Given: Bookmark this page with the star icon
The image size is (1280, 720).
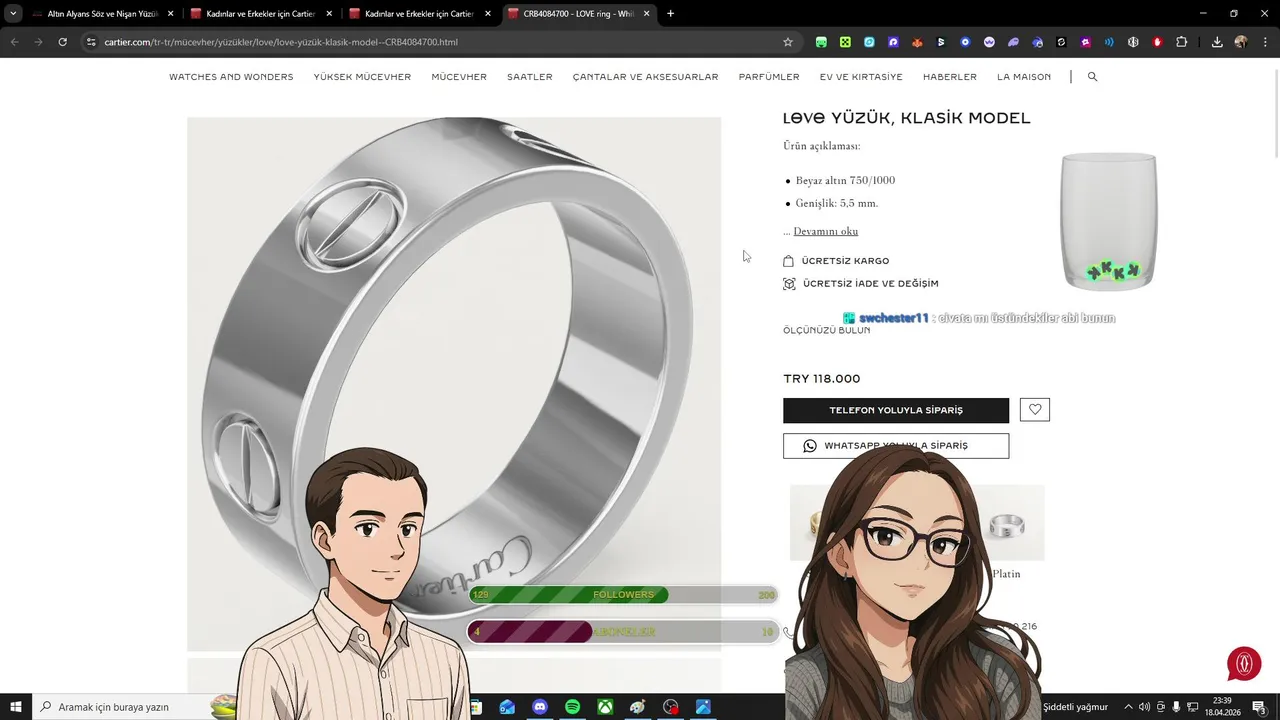Looking at the screenshot, I should pos(788,42).
